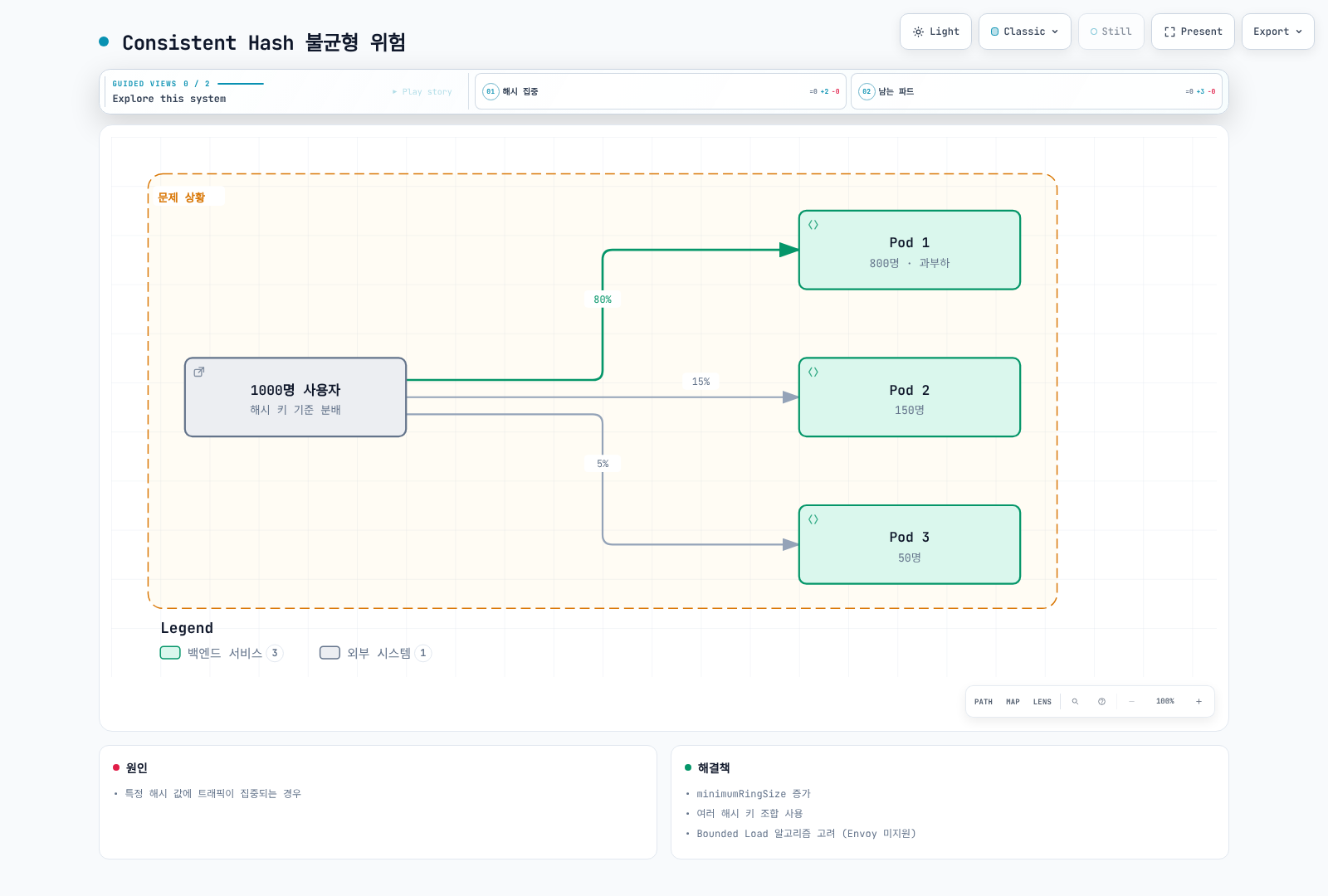The width and height of the screenshot is (1328, 896).
Task: Select guided view 01 해시 집중
Action: click(661, 91)
